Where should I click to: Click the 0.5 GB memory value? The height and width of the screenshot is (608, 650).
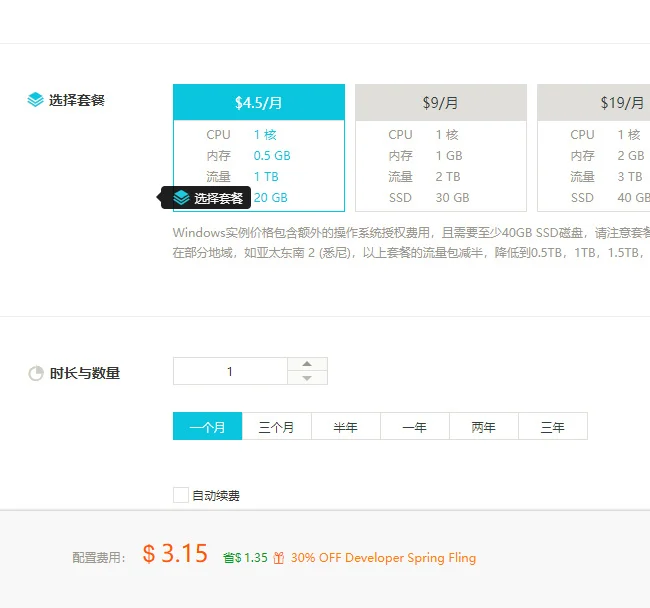(272, 155)
